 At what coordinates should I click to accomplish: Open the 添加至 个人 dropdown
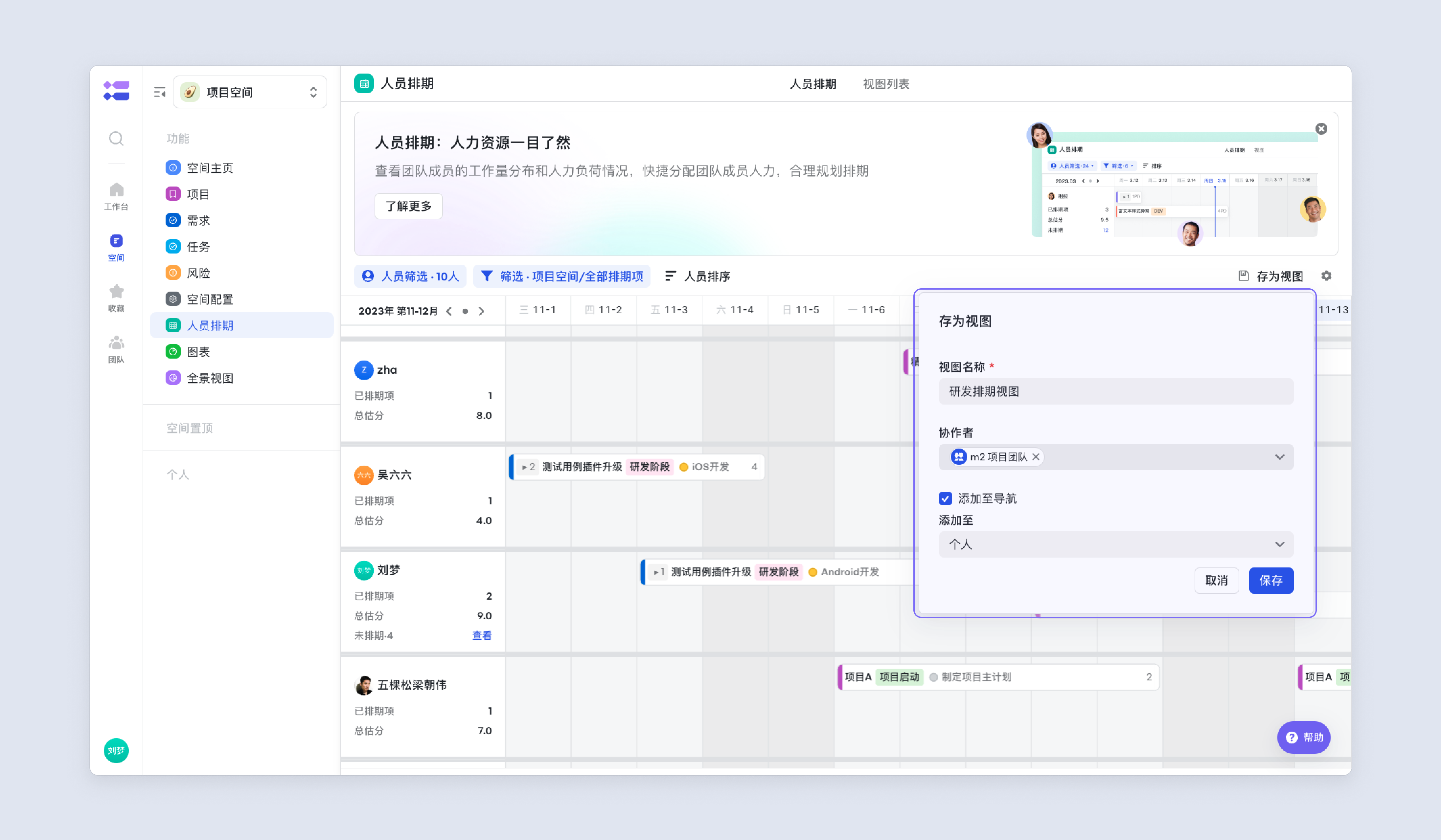coord(1116,544)
